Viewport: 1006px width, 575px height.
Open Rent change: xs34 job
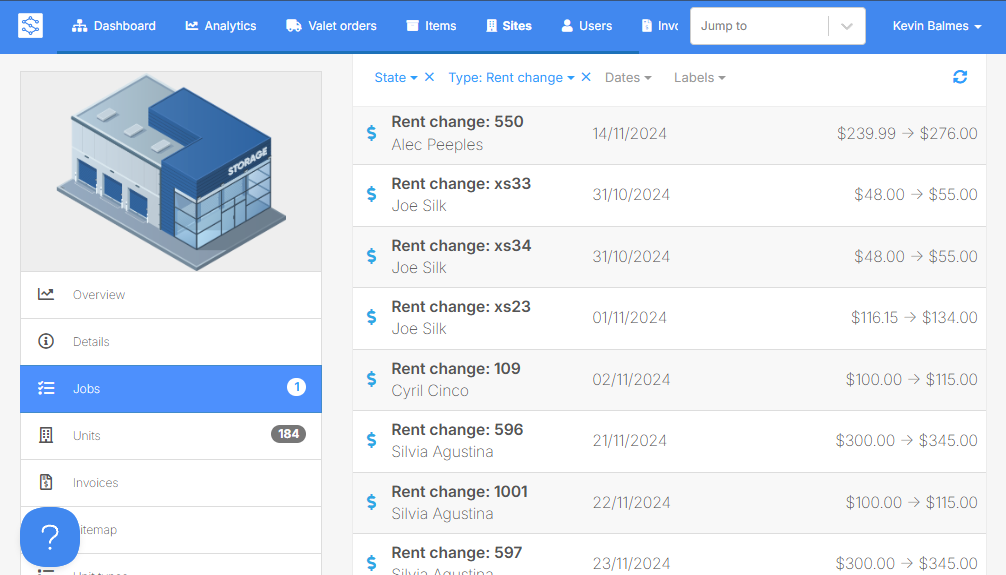tap(669, 257)
